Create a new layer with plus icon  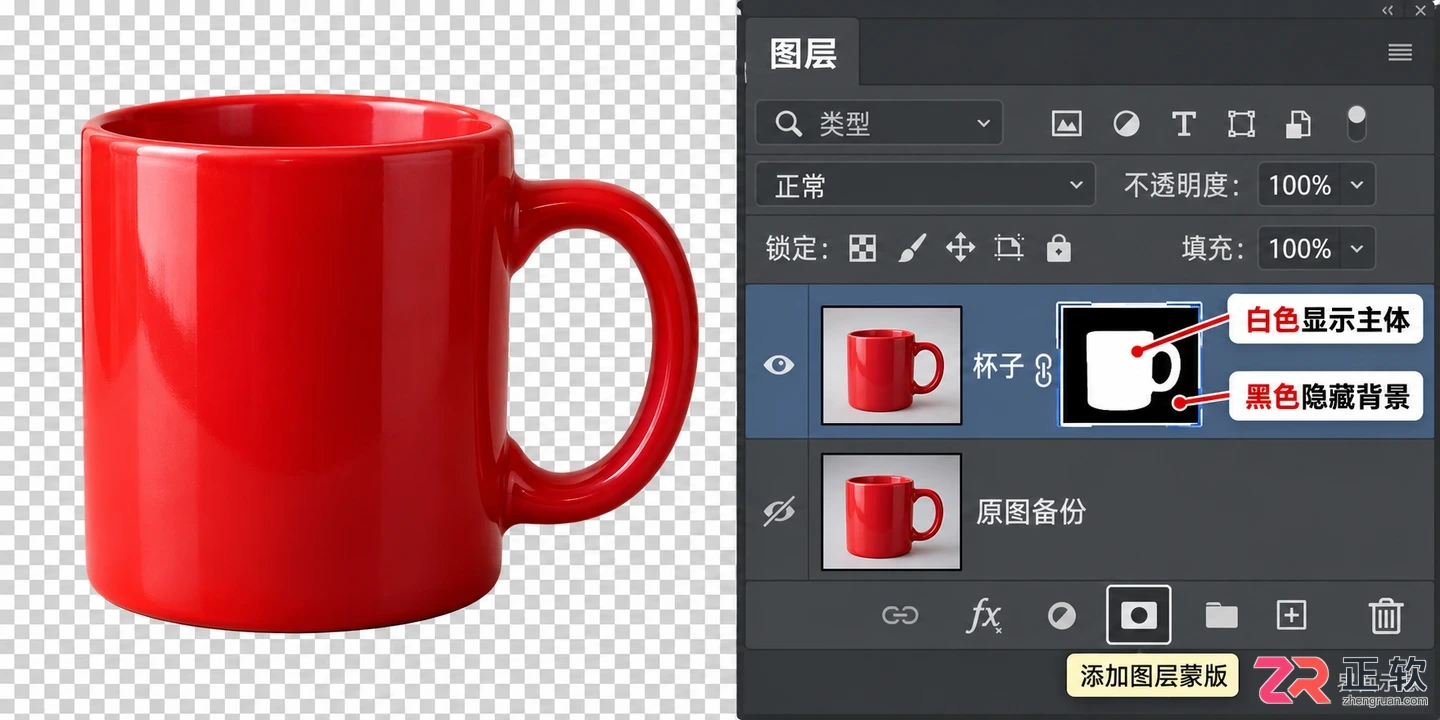(x=1291, y=615)
